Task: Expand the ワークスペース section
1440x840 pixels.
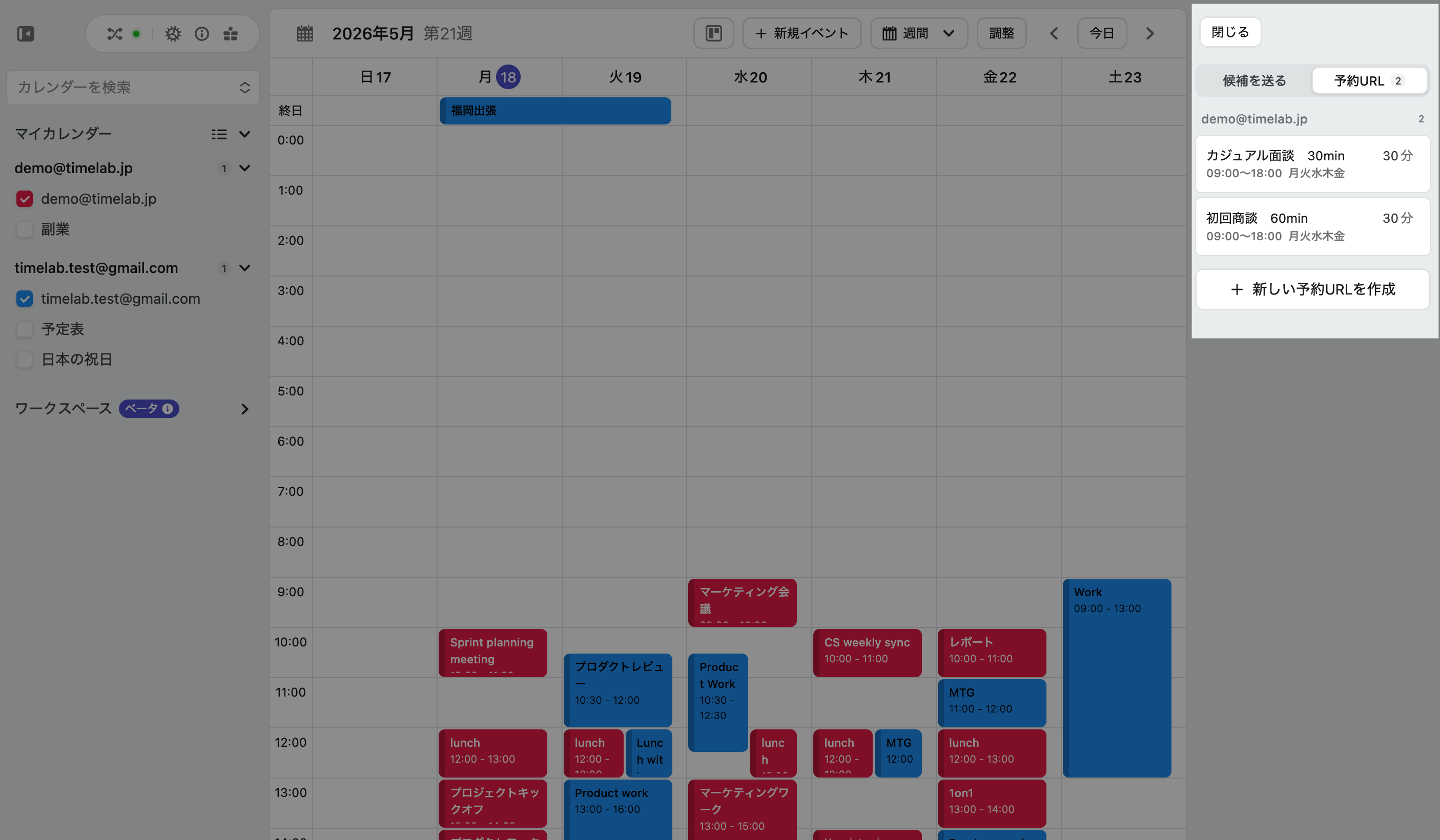Action: (x=245, y=409)
